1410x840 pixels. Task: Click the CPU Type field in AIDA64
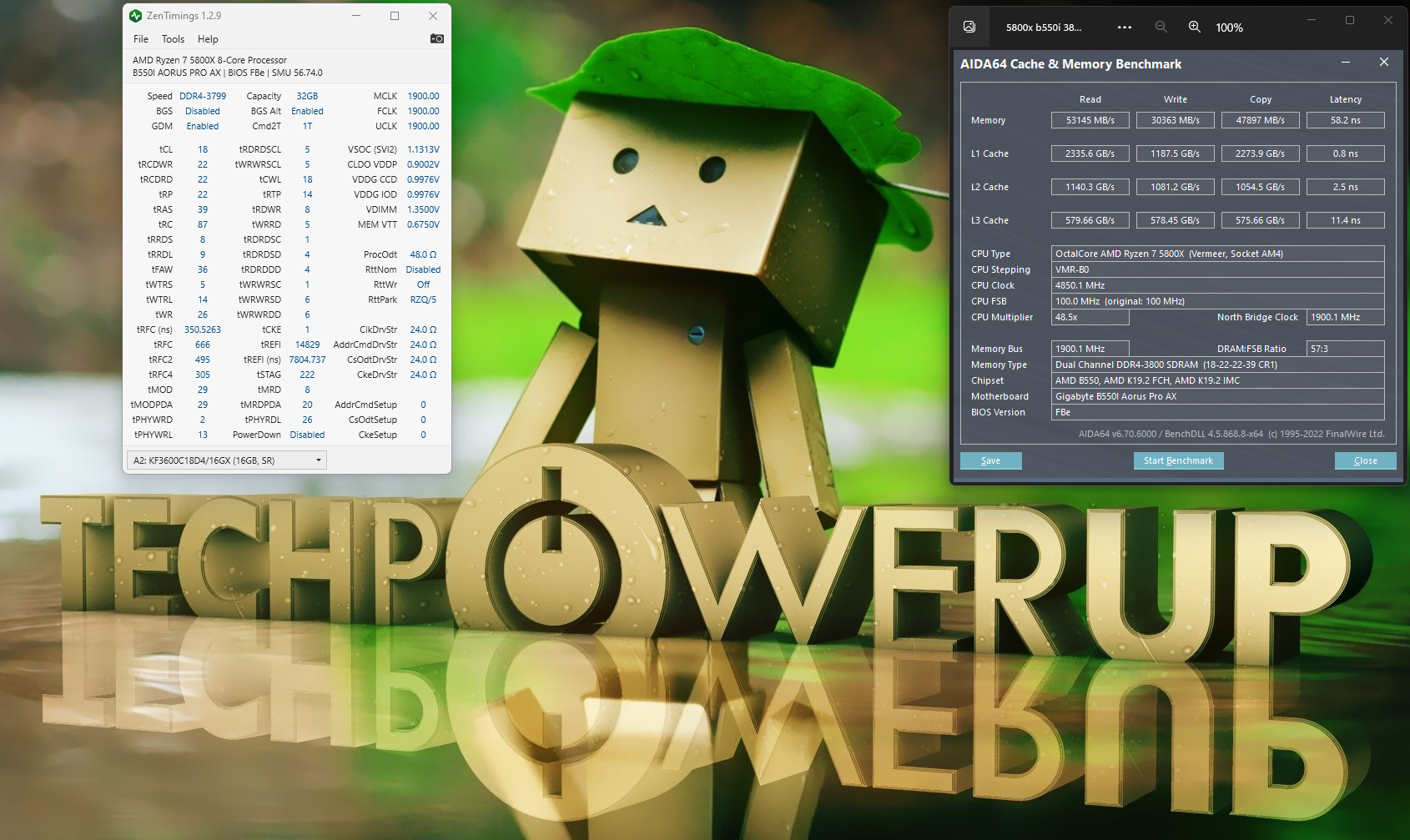[1218, 254]
